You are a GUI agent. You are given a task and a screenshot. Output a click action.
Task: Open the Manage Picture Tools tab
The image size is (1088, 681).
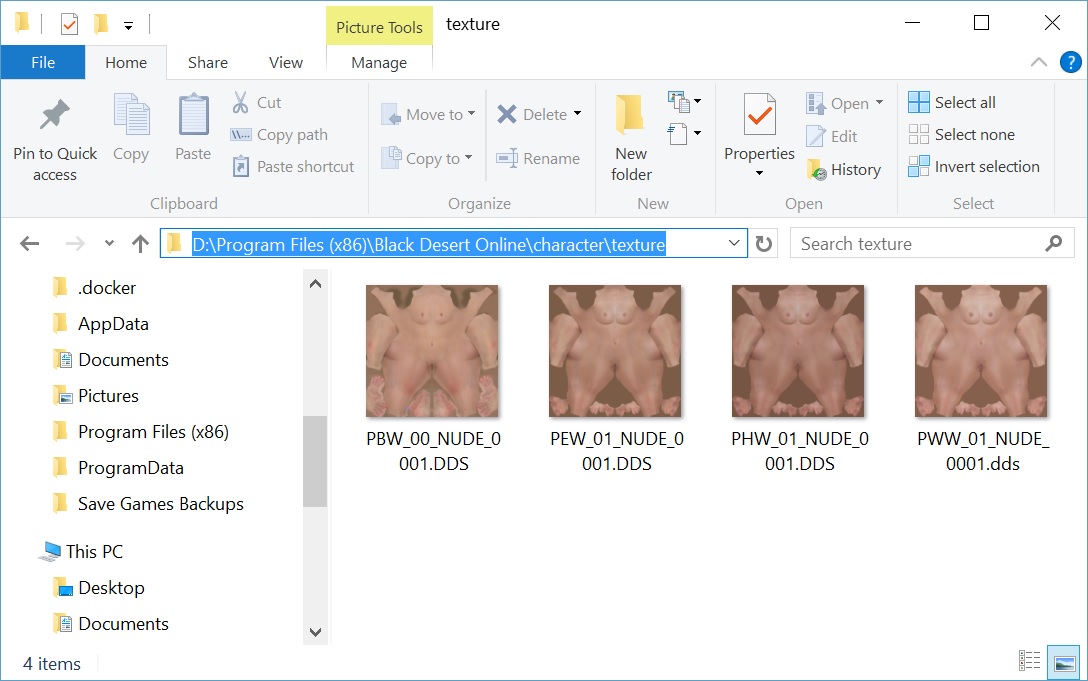click(379, 62)
